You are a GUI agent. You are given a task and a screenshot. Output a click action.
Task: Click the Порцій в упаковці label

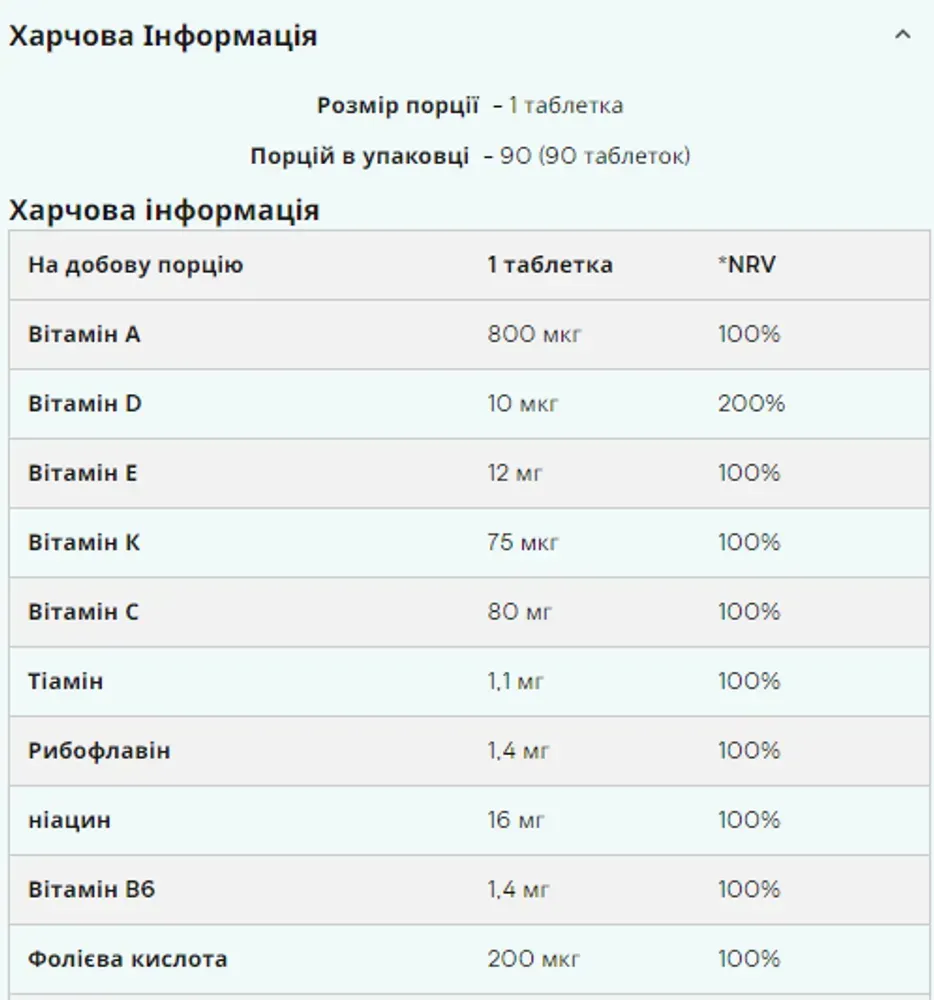pos(360,156)
